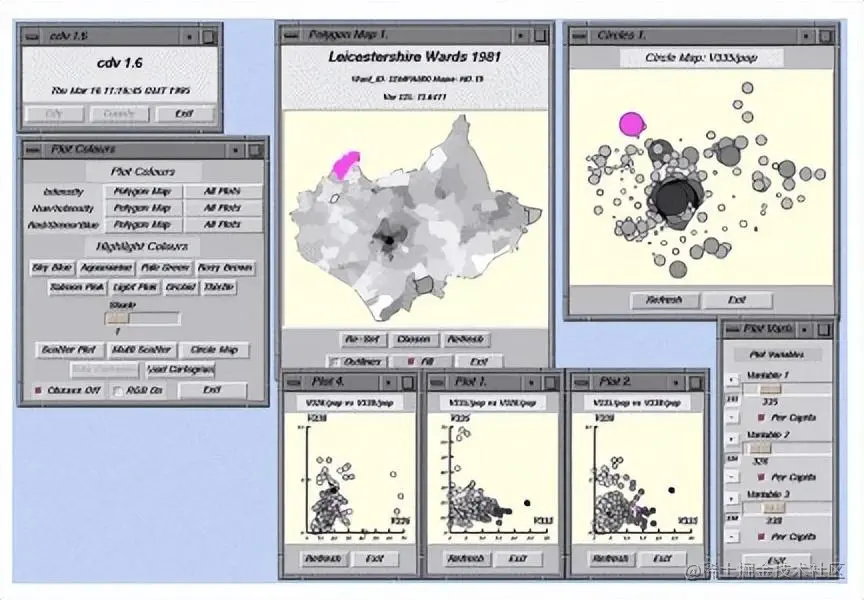The width and height of the screenshot is (864, 600).
Task: Choose Sky Blue highlight colour
Action: coord(52,268)
